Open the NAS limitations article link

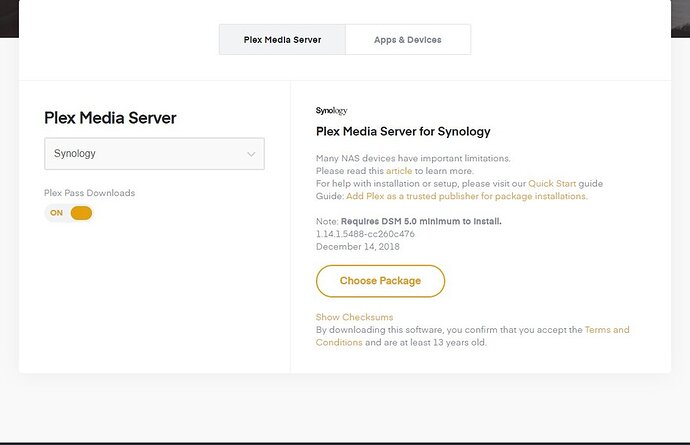[399, 171]
